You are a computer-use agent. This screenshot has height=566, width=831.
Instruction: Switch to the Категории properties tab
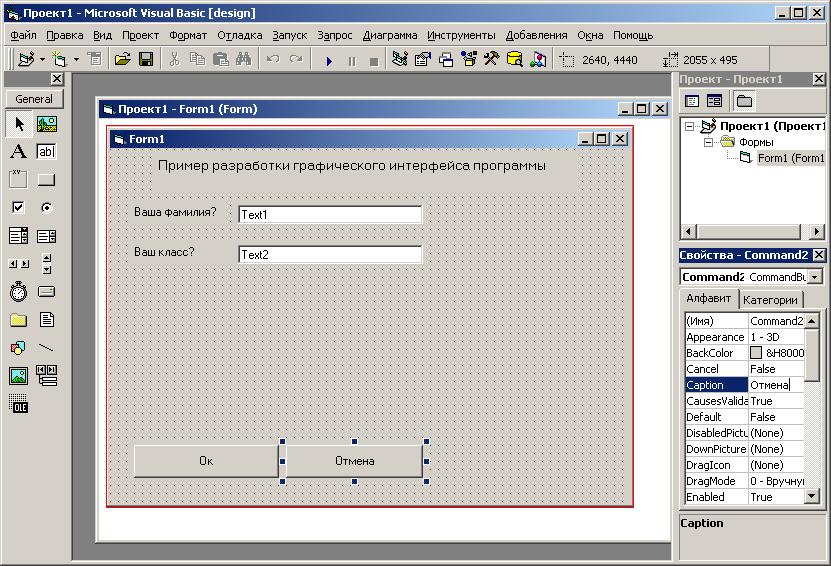click(770, 300)
